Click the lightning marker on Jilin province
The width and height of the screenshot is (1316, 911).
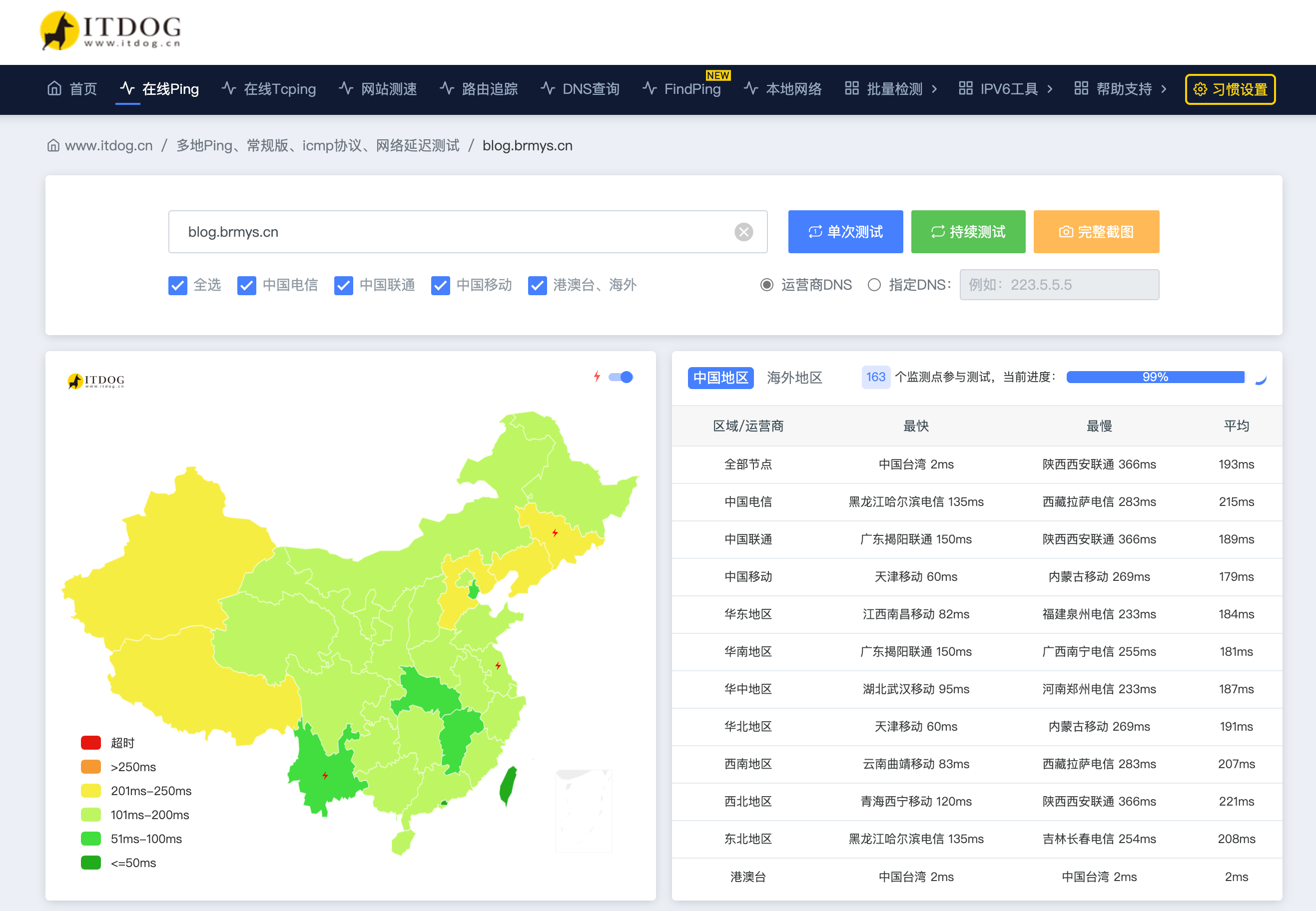(555, 532)
